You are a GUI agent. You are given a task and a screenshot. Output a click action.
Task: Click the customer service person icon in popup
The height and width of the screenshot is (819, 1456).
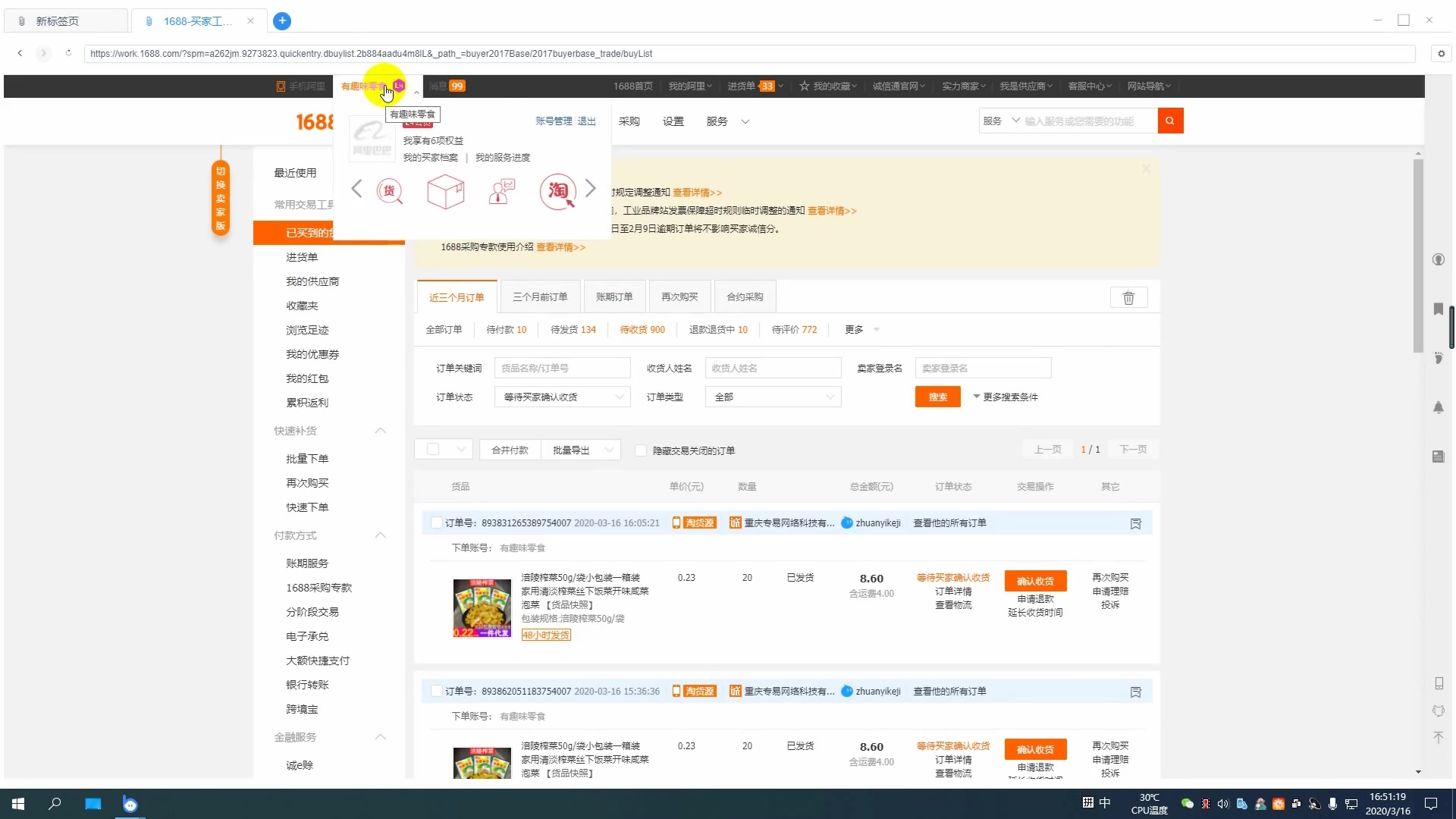[x=501, y=191]
